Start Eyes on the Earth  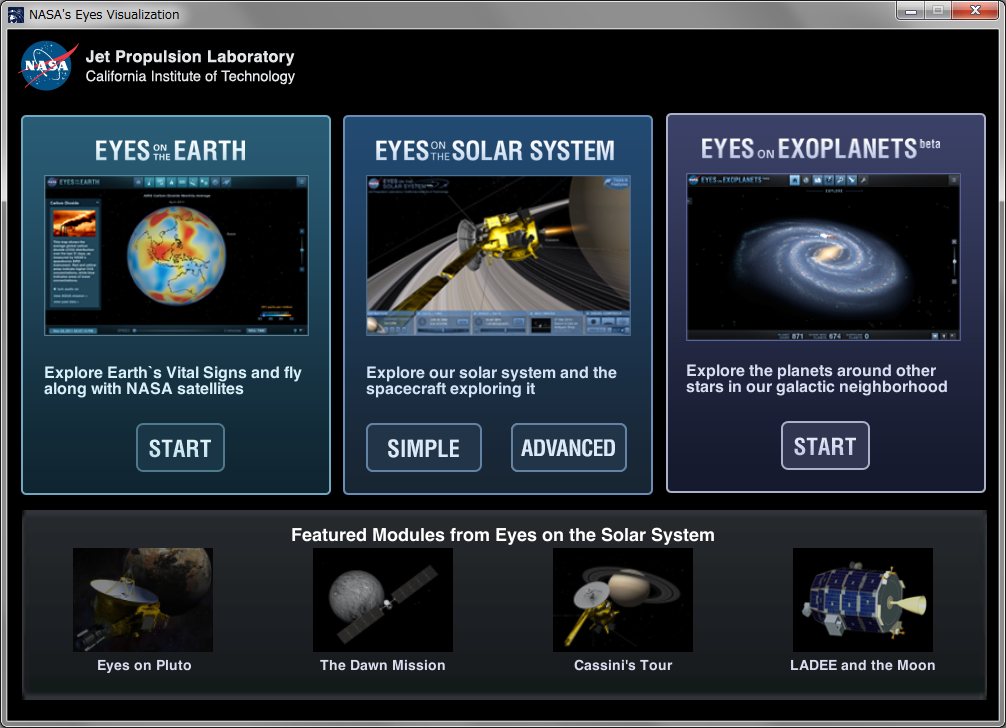[180, 447]
